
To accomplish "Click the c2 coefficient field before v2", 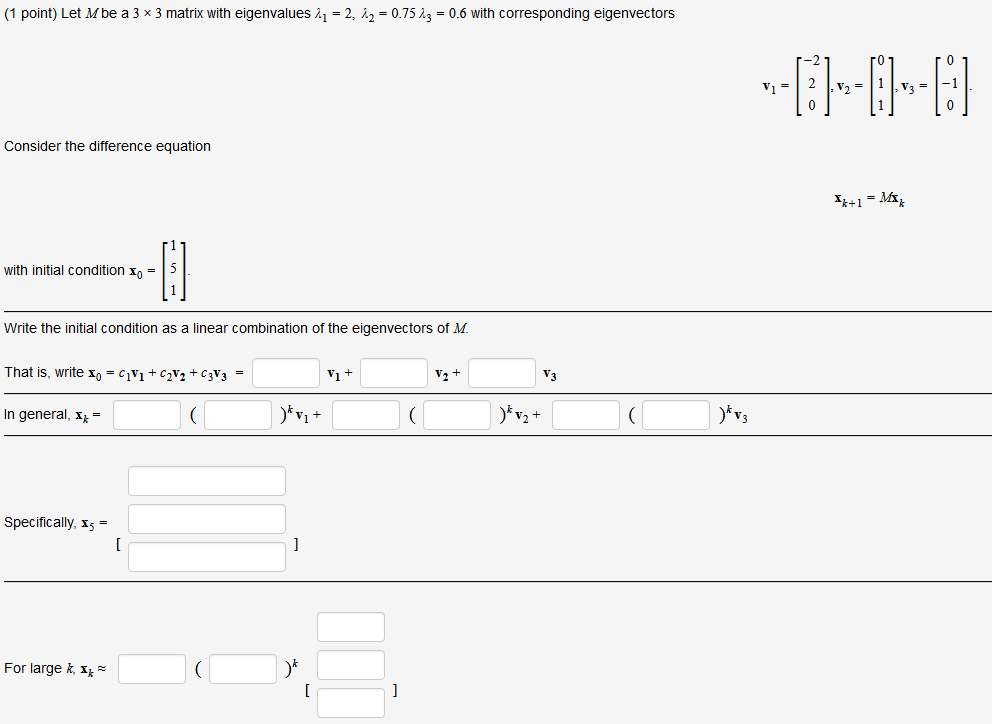I will [393, 372].
